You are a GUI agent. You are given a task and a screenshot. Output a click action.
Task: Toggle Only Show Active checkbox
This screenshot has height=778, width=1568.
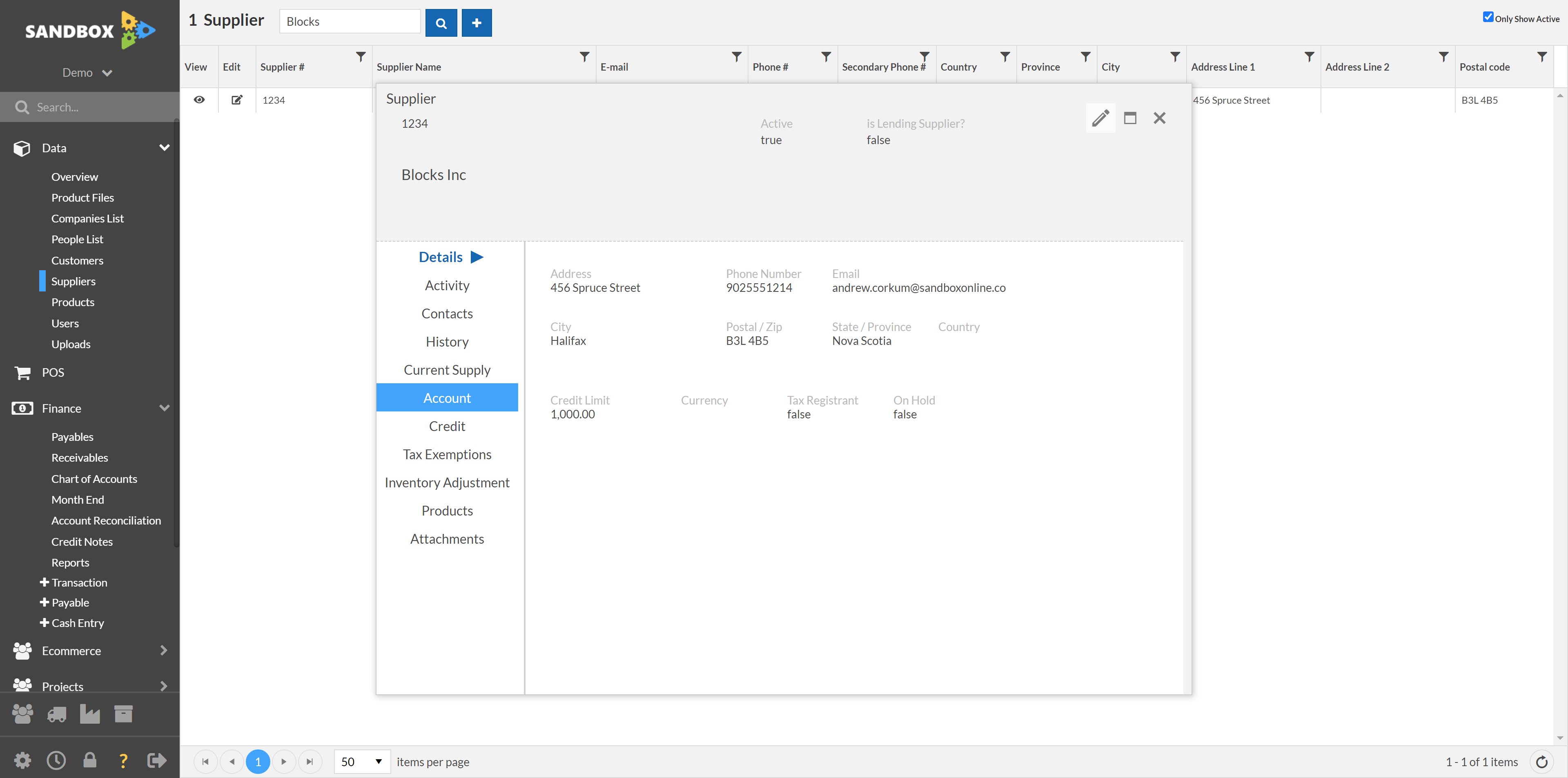point(1488,17)
